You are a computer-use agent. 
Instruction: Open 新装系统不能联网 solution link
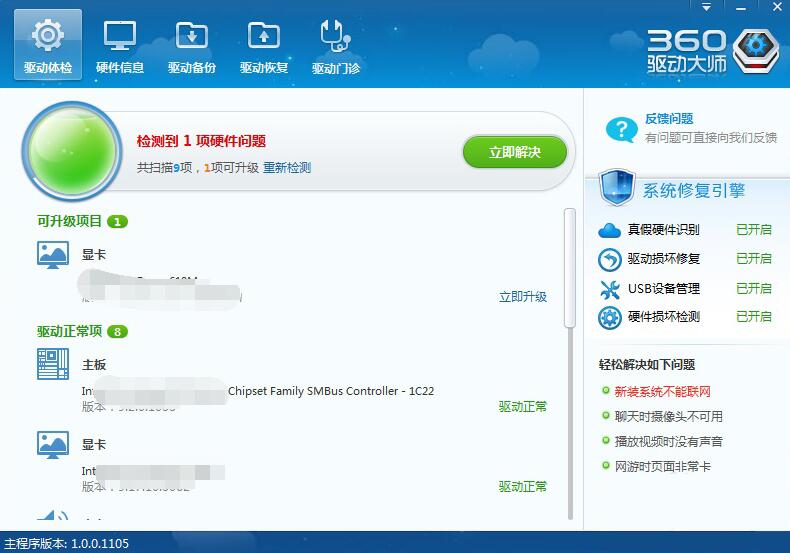[663, 391]
